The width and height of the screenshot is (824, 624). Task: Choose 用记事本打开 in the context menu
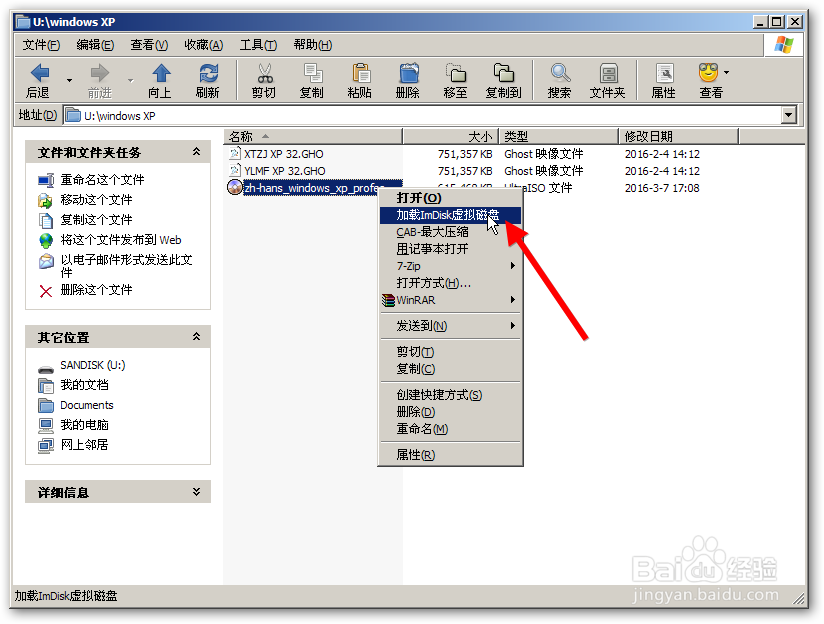click(432, 248)
